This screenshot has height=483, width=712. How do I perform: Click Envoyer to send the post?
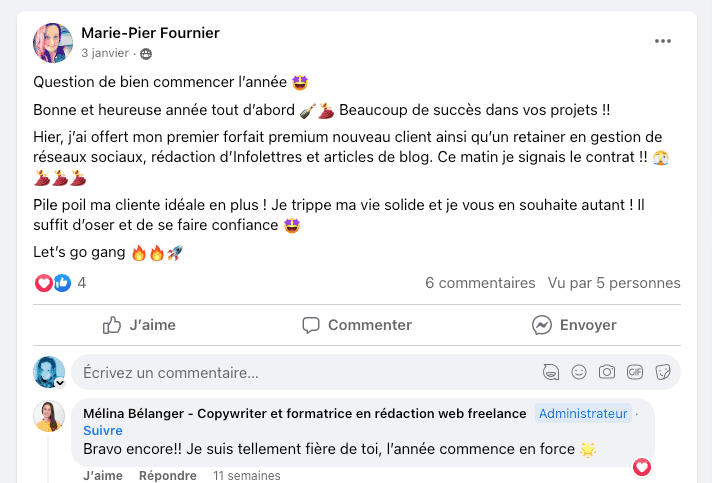pyautogui.click(x=574, y=325)
